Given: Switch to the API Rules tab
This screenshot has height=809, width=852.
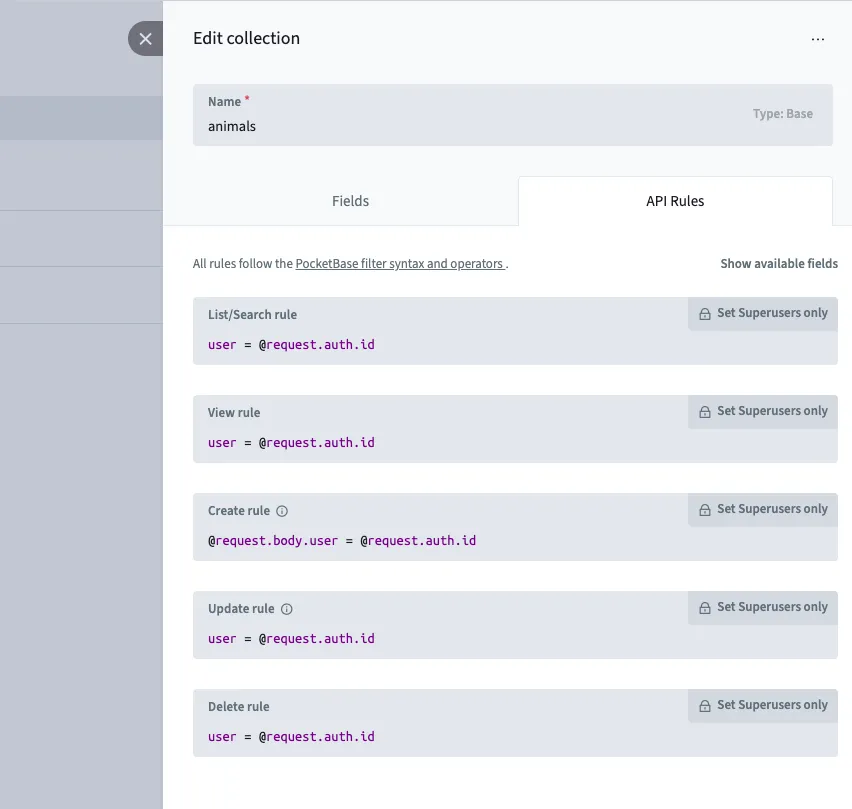Looking at the screenshot, I should coord(674,201).
